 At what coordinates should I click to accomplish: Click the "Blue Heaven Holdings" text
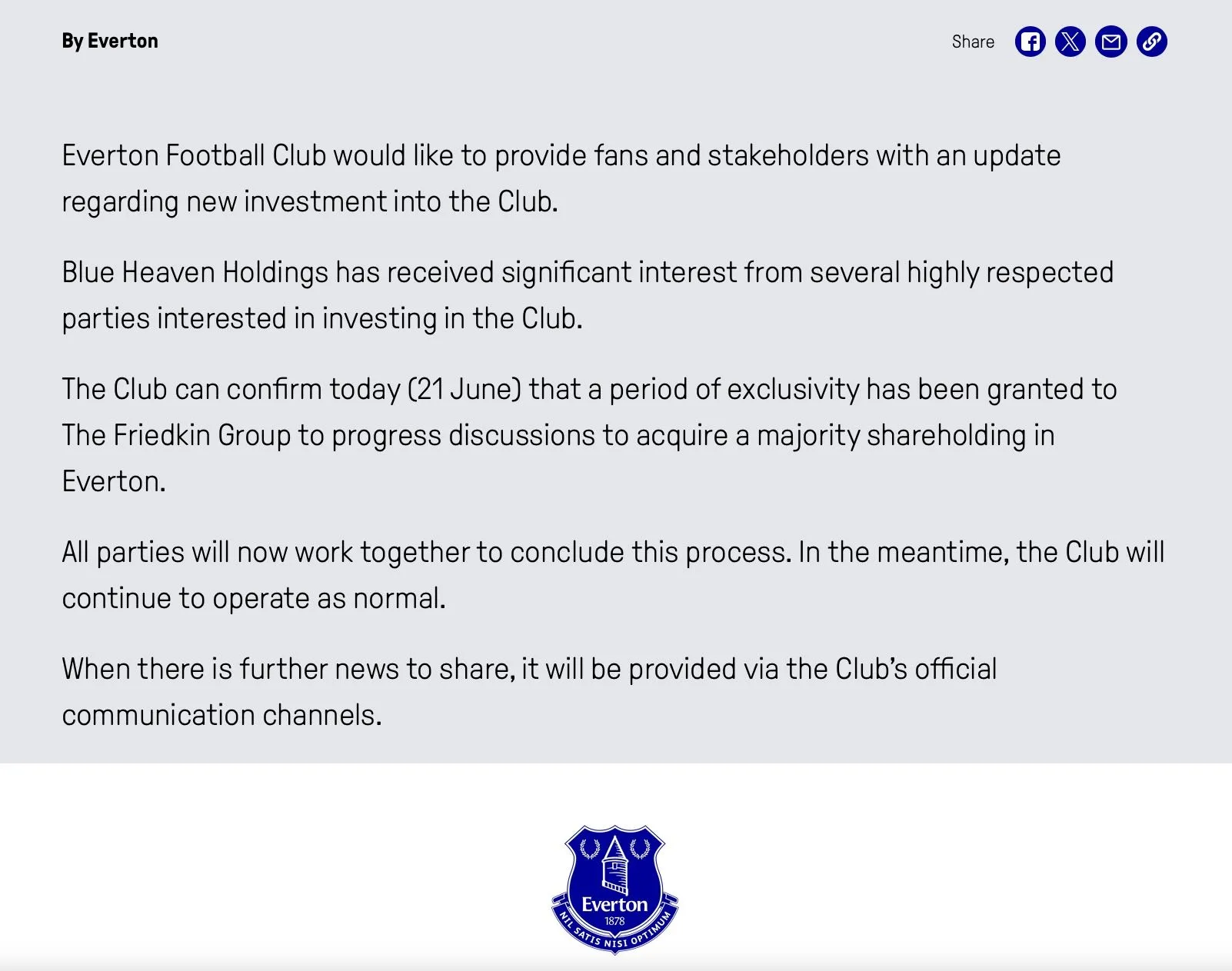point(195,273)
